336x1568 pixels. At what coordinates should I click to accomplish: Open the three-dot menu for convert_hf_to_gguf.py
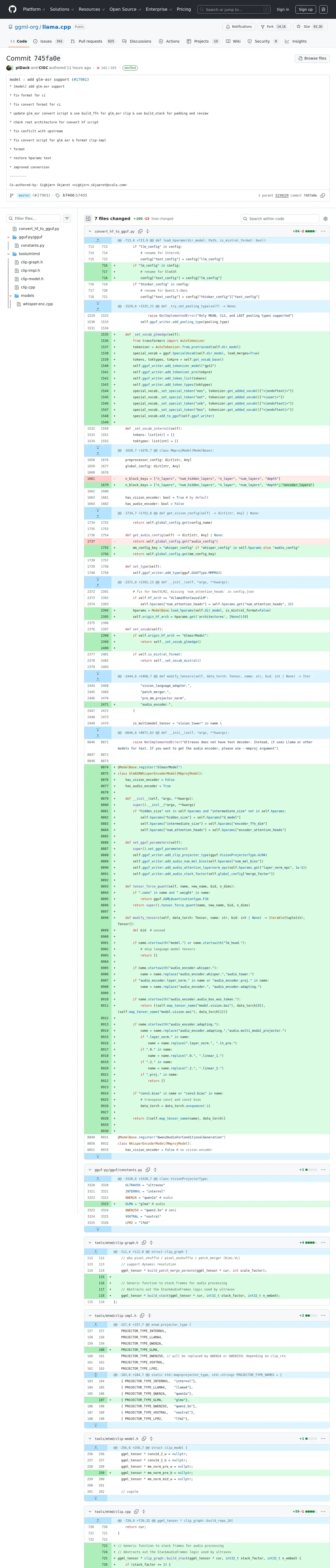pyautogui.click(x=323, y=231)
